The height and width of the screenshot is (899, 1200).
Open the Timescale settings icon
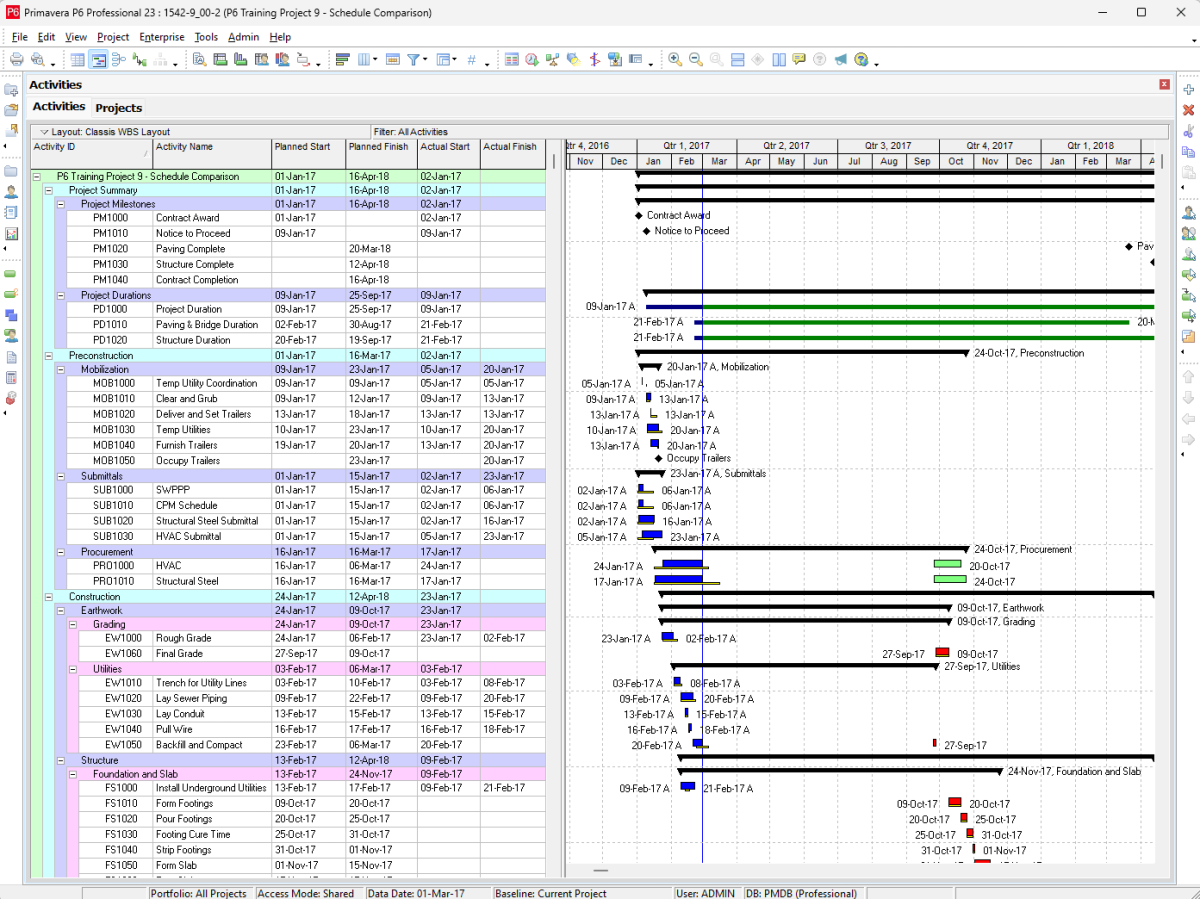click(392, 60)
